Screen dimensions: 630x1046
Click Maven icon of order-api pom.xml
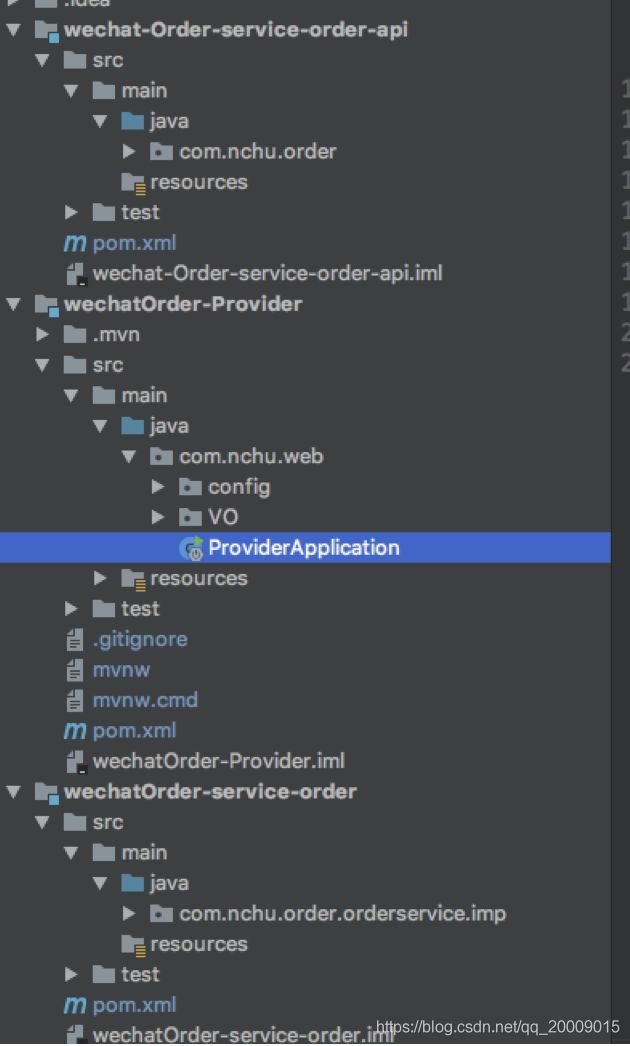point(75,243)
